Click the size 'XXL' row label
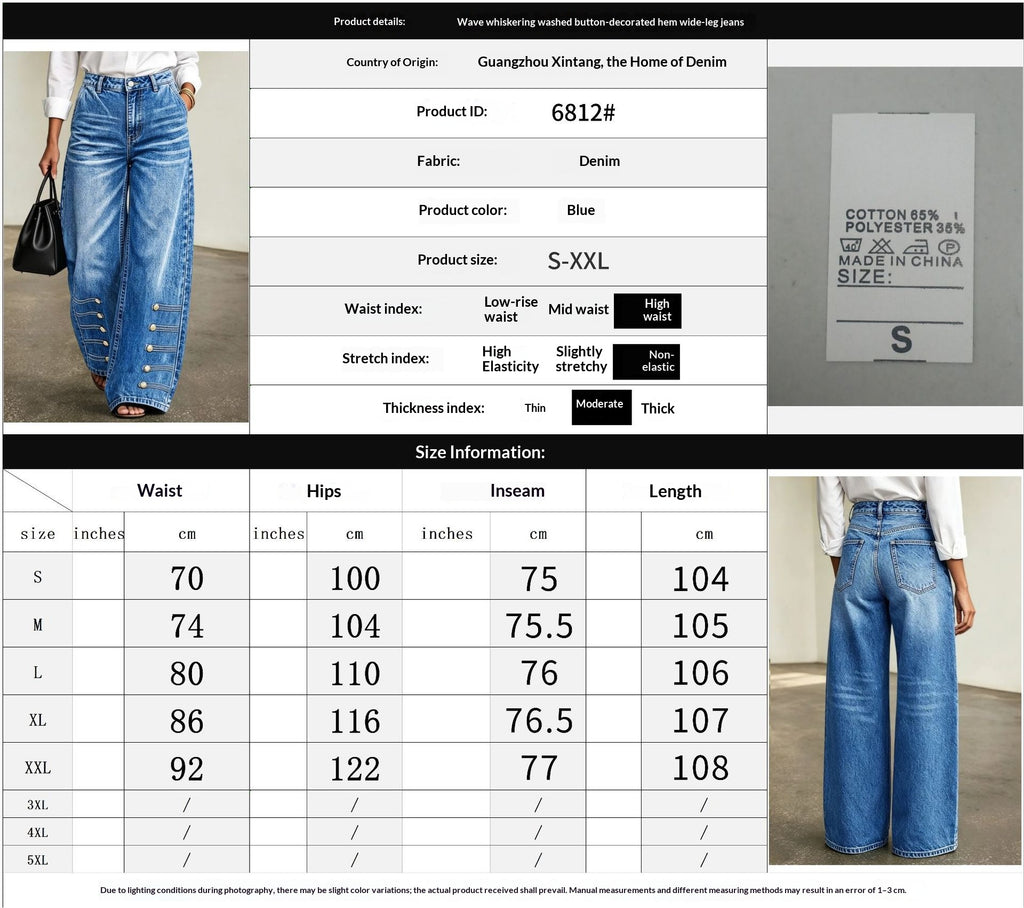 37,768
